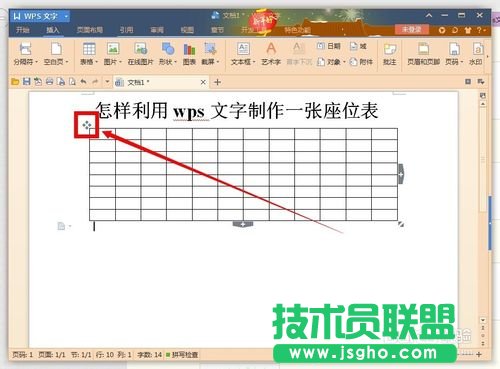This screenshot has height=369, width=500.
Task: Click the skin (shirt) icon
Action: click(x=468, y=30)
